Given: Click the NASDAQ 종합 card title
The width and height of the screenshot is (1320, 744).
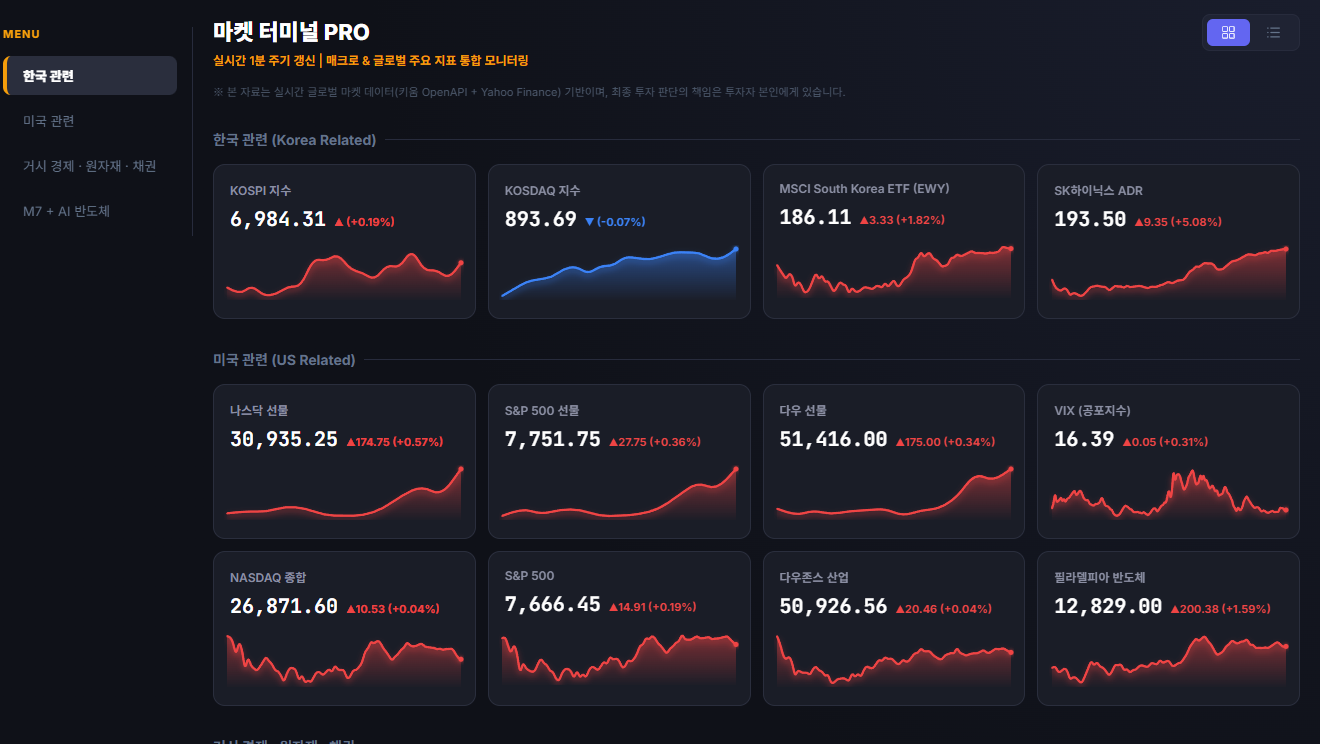Looking at the screenshot, I should (x=268, y=578).
